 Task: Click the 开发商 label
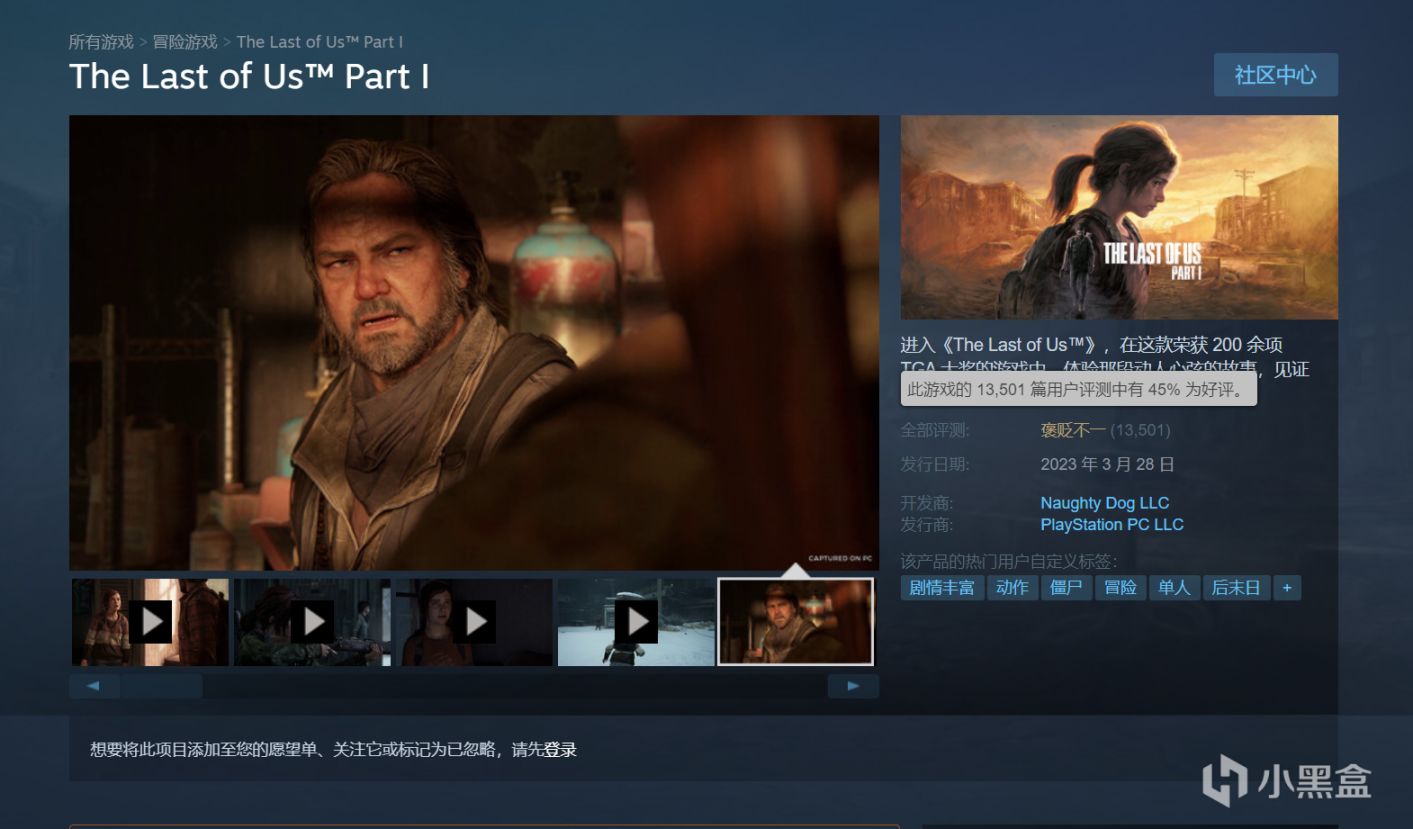coord(927,503)
